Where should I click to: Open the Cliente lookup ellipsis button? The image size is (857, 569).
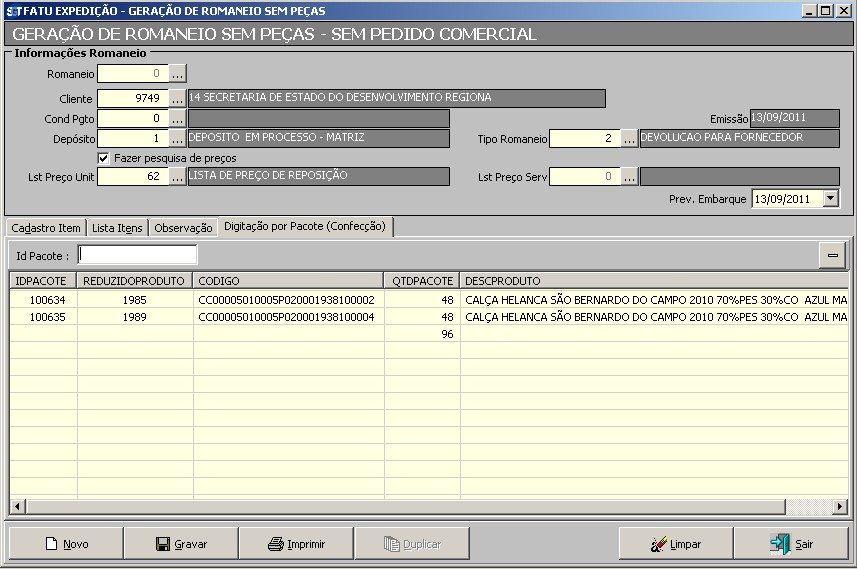[177, 98]
